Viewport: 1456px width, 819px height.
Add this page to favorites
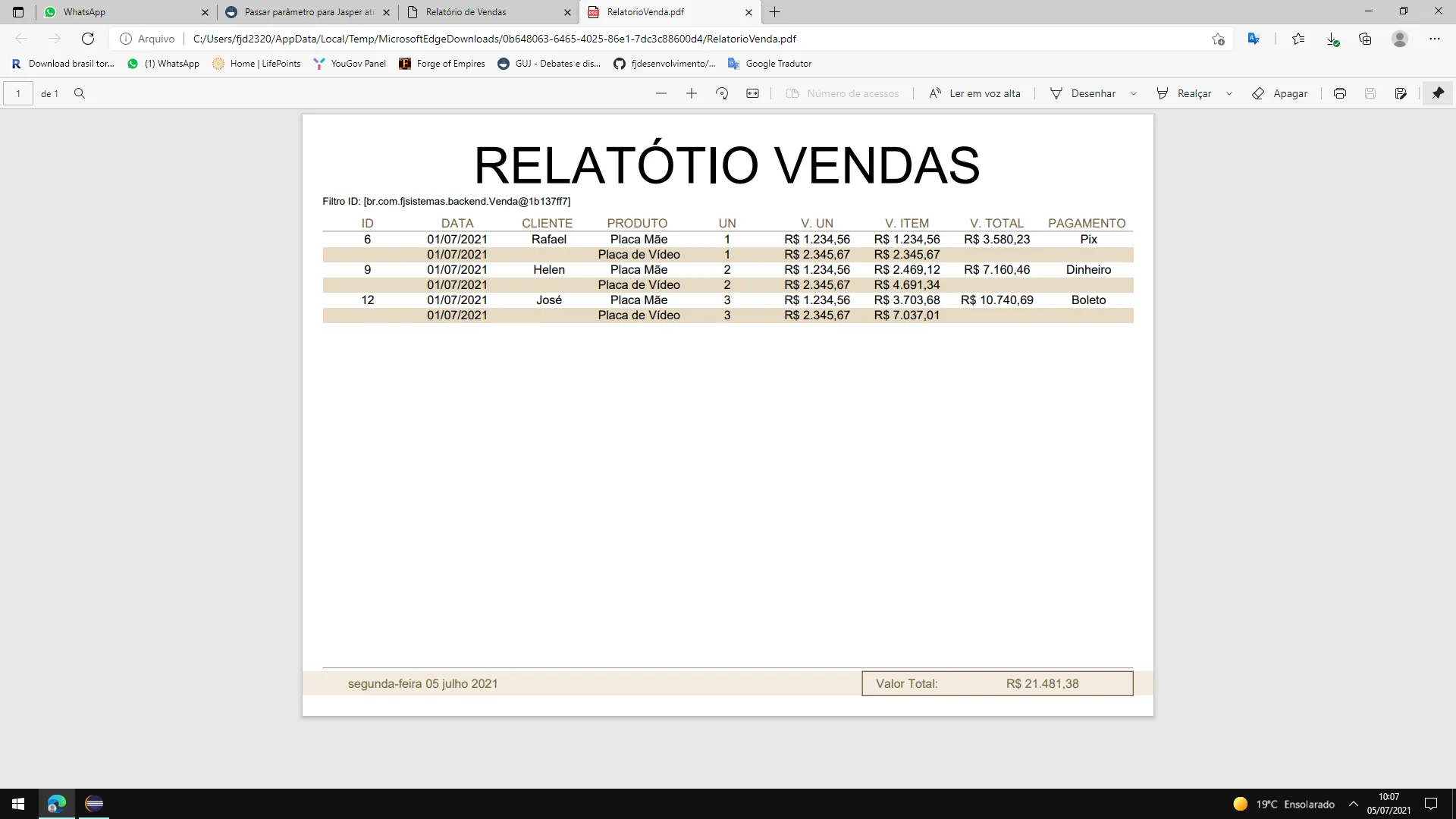1218,39
